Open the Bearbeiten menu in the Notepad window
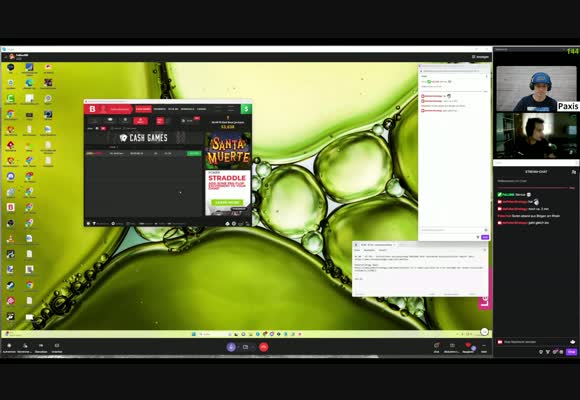This screenshot has height=400, width=580. coord(369,251)
